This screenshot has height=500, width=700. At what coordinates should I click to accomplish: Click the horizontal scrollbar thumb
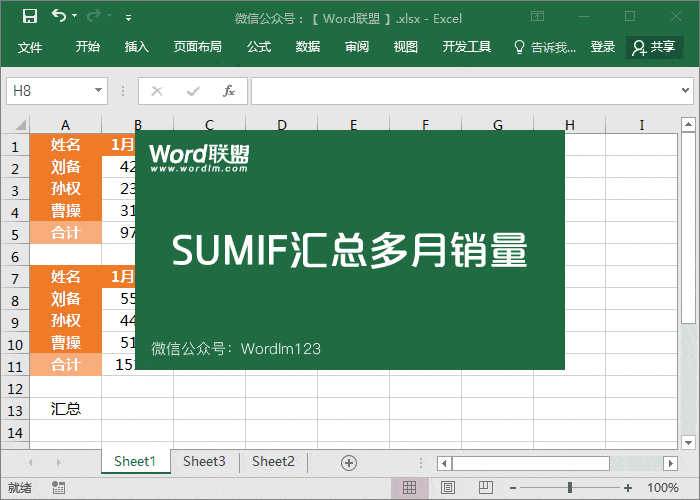tap(531, 463)
